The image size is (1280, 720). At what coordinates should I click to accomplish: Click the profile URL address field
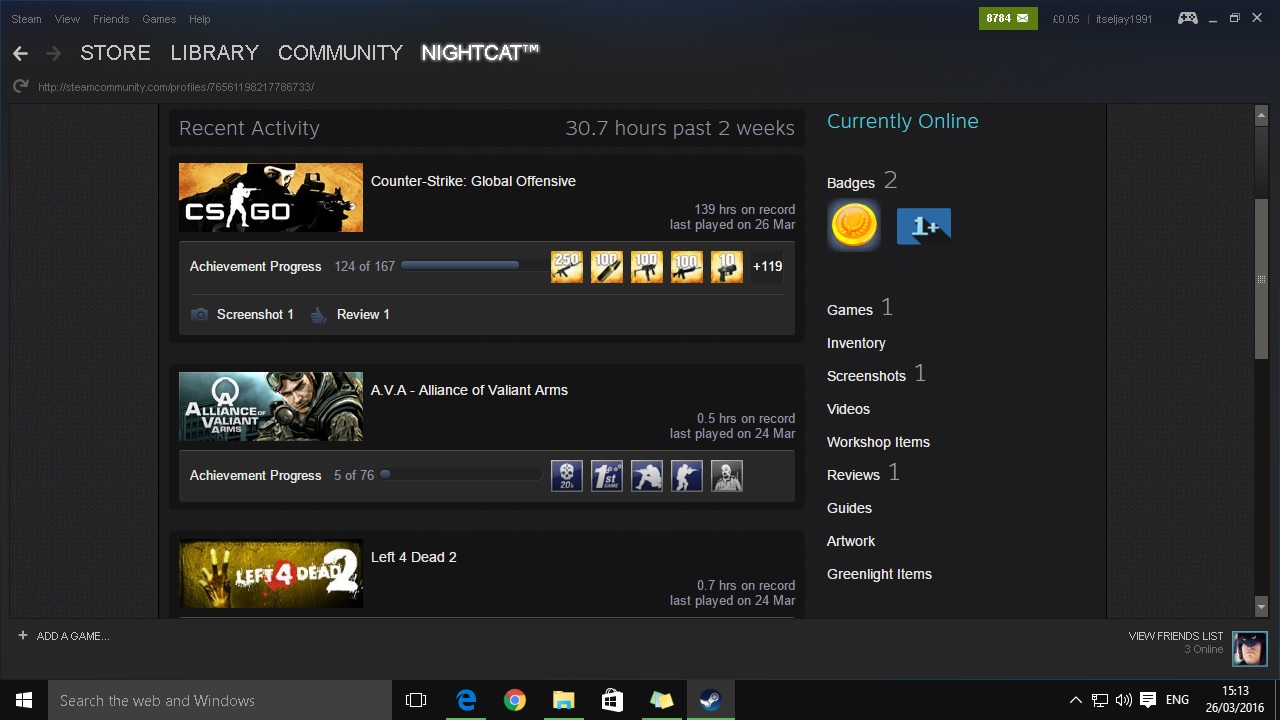tap(176, 87)
